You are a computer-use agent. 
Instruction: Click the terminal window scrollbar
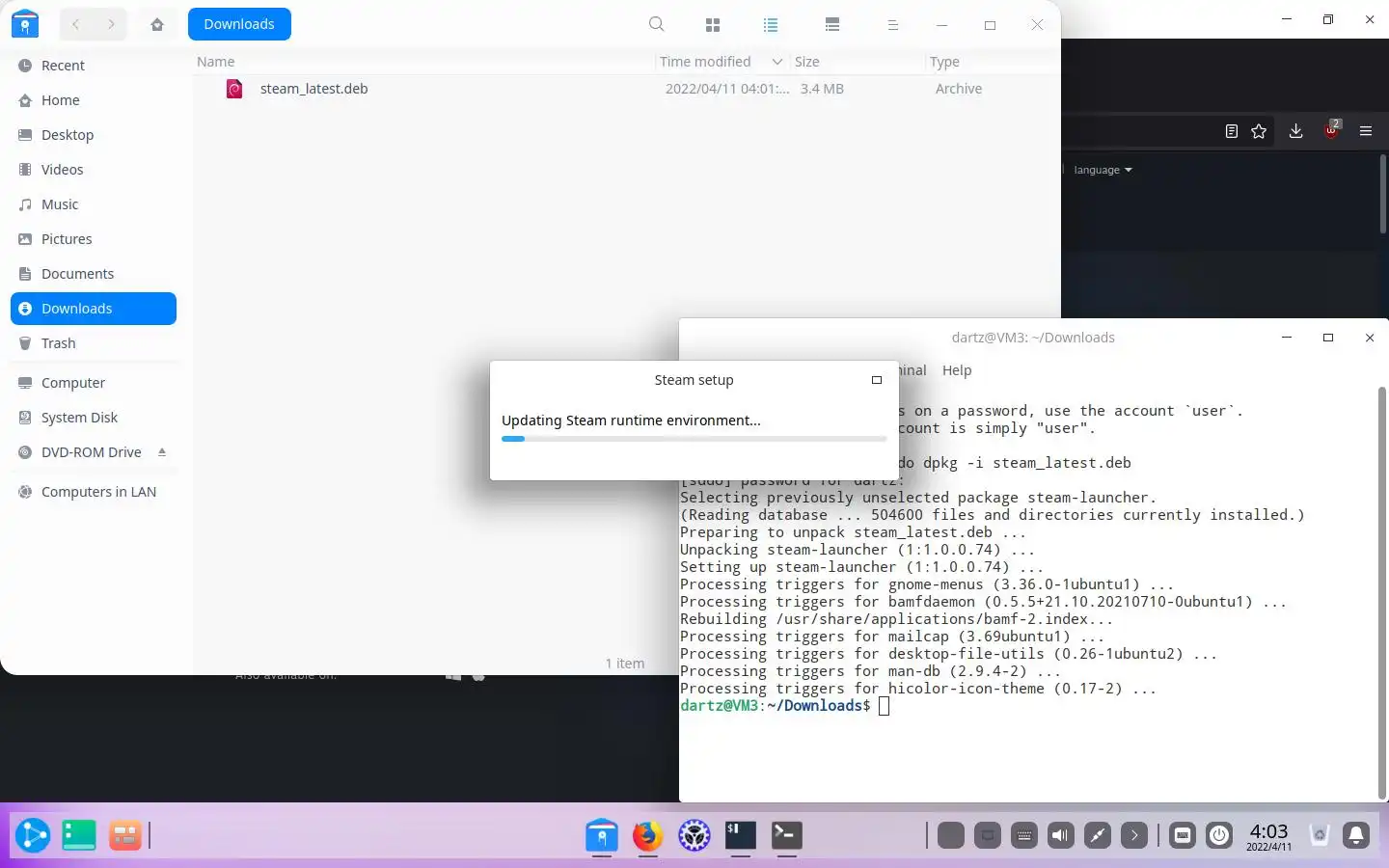[x=1383, y=593]
